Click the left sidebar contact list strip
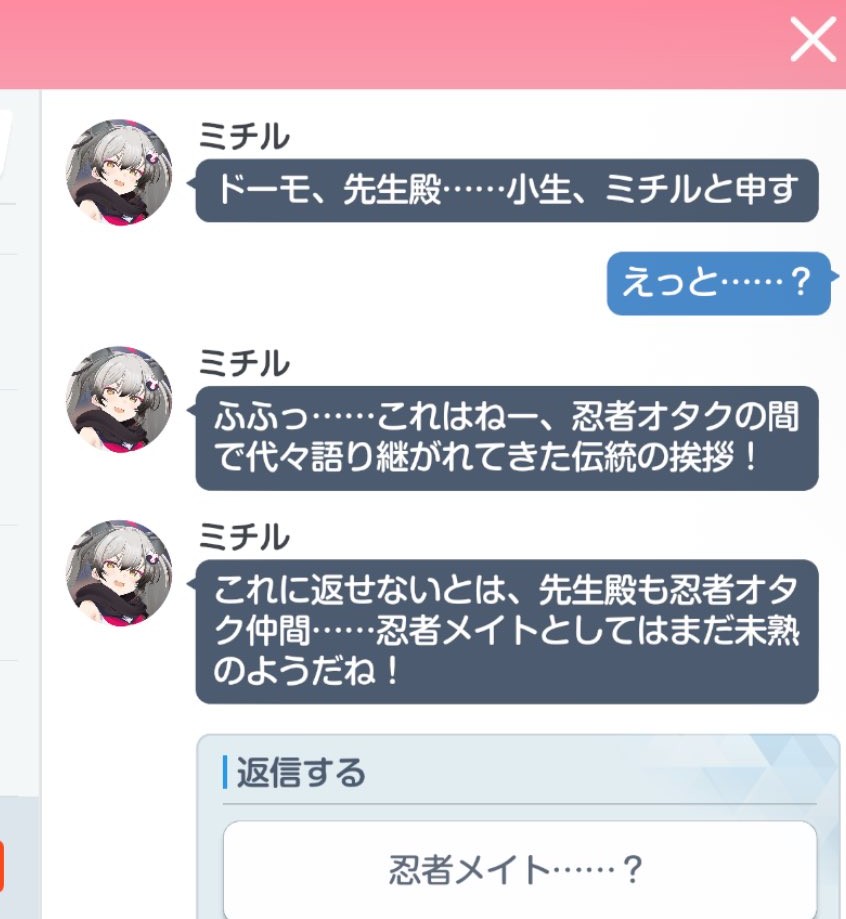Image resolution: width=846 pixels, height=919 pixels. pos(20,445)
